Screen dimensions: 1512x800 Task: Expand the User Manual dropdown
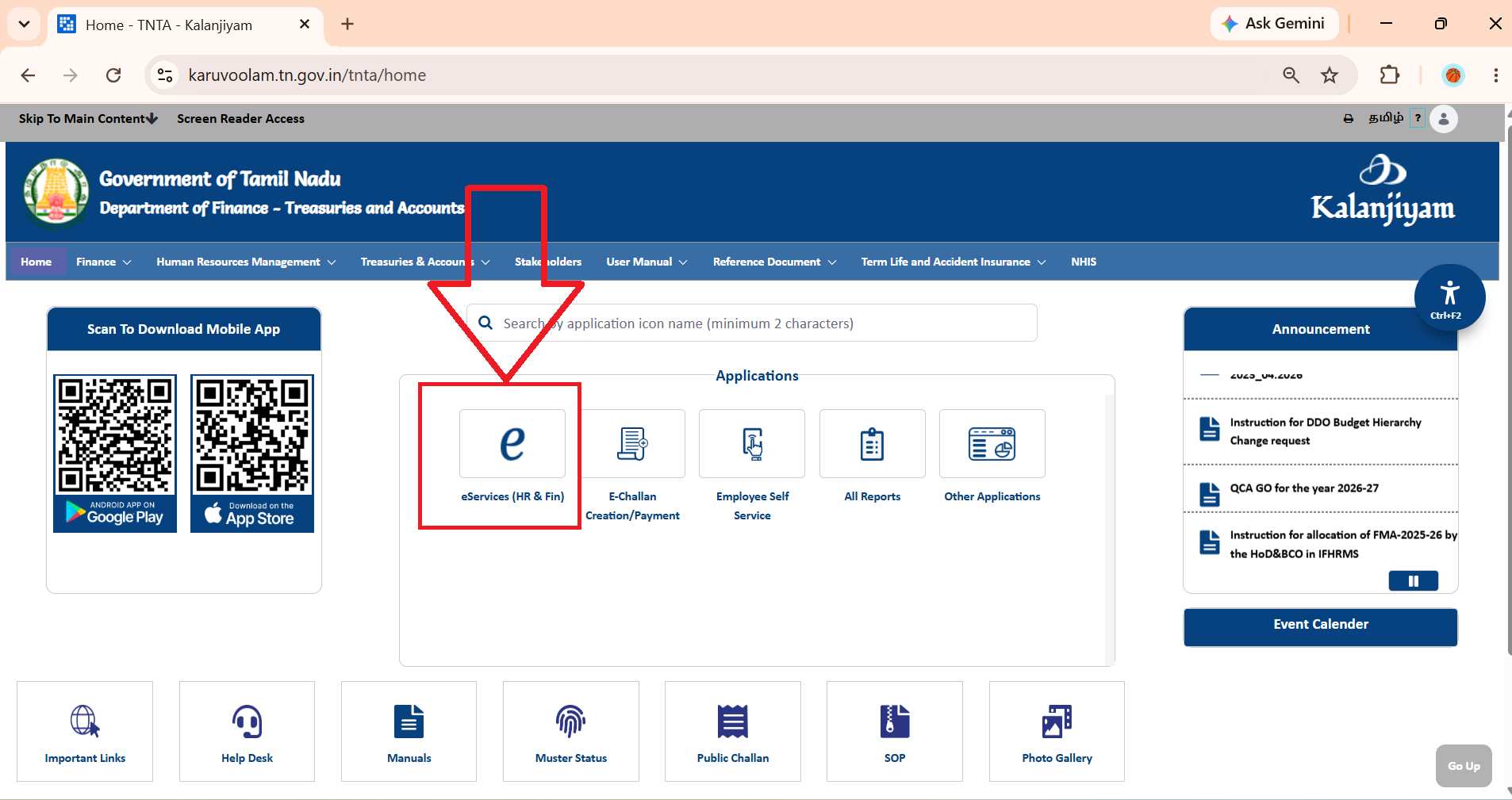point(647,262)
